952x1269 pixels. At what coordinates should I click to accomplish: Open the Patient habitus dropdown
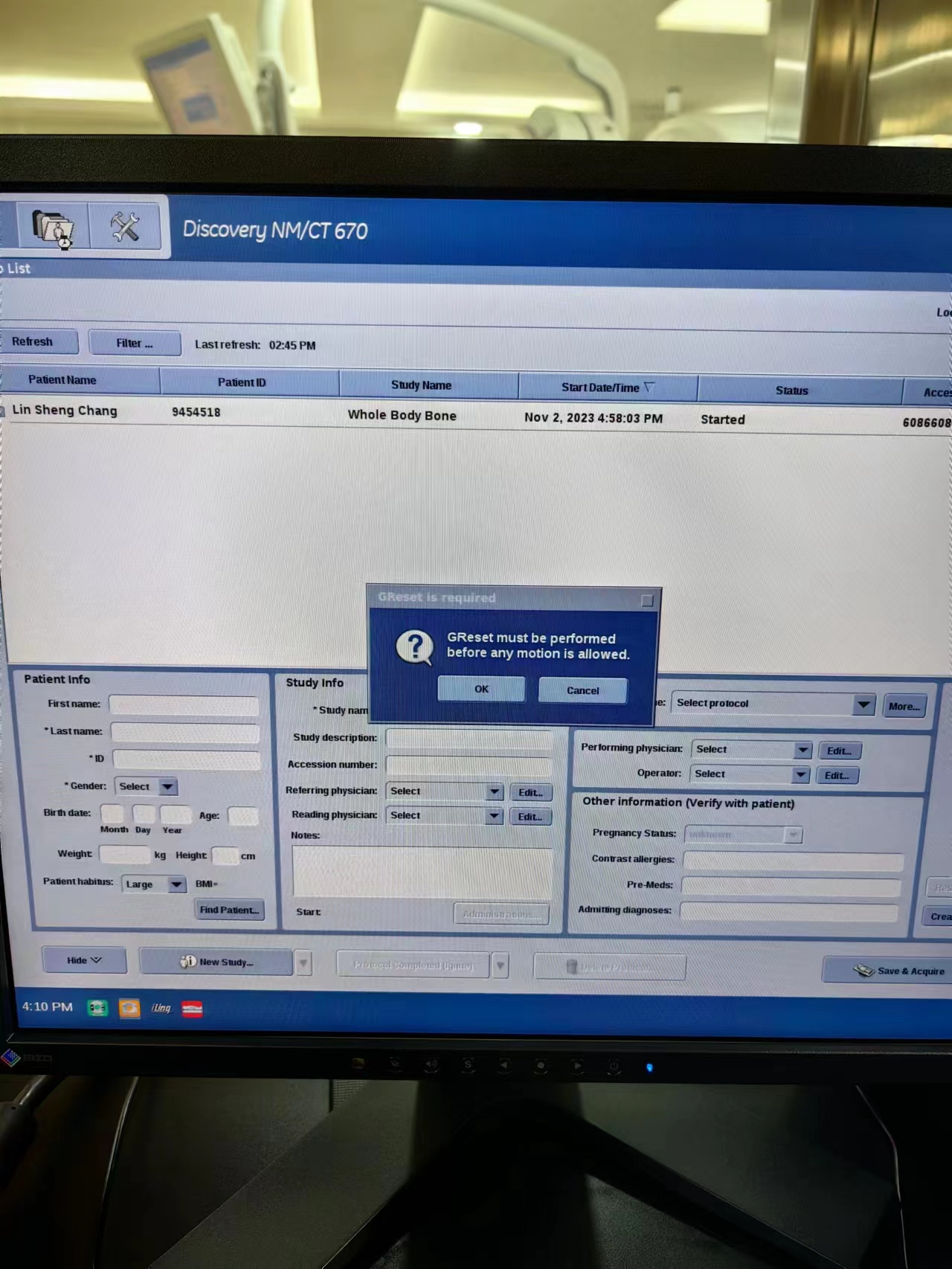tap(176, 884)
